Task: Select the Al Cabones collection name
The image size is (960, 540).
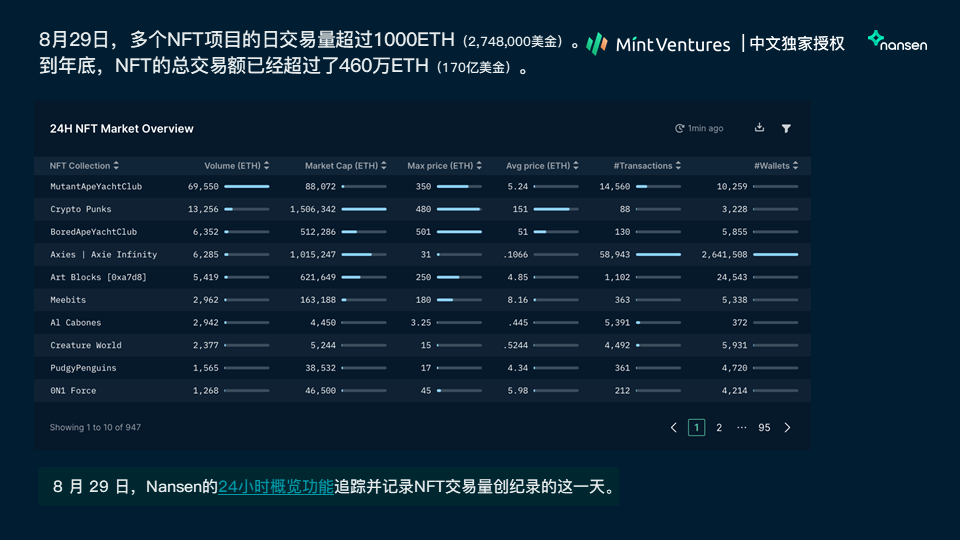Action: [76, 322]
